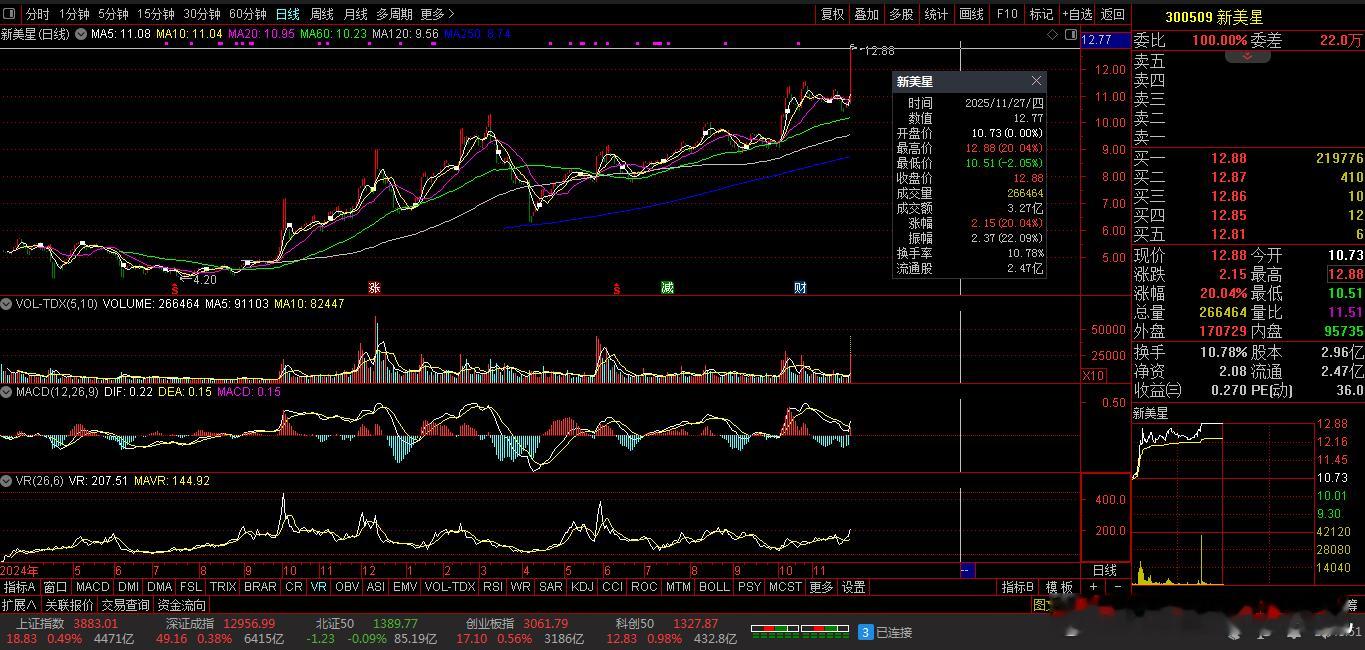Click the 叠加 overlay button
The image size is (1365, 650).
pos(866,14)
